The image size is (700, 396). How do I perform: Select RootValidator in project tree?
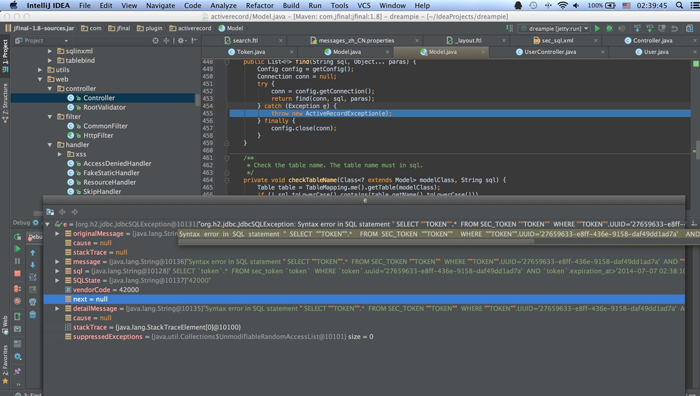point(104,107)
